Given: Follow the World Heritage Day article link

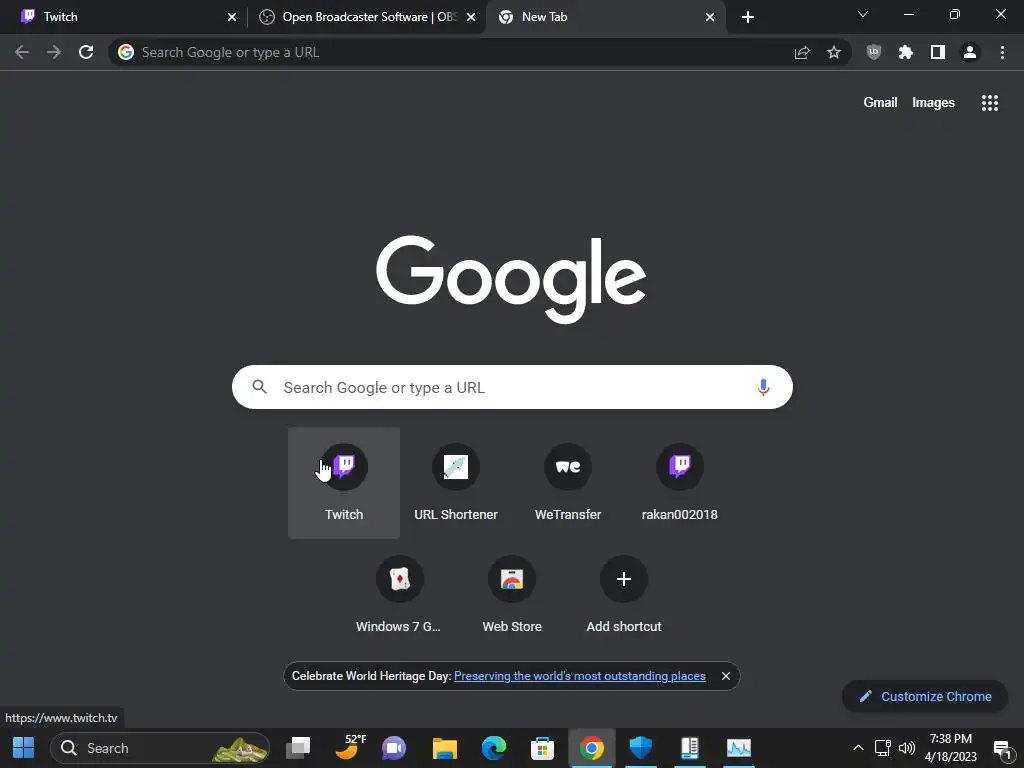Looking at the screenshot, I should [x=579, y=676].
